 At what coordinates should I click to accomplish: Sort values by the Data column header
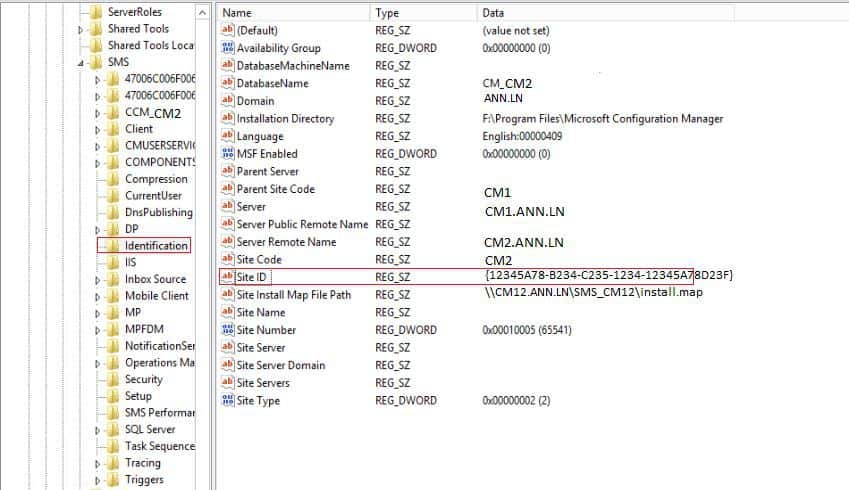606,12
